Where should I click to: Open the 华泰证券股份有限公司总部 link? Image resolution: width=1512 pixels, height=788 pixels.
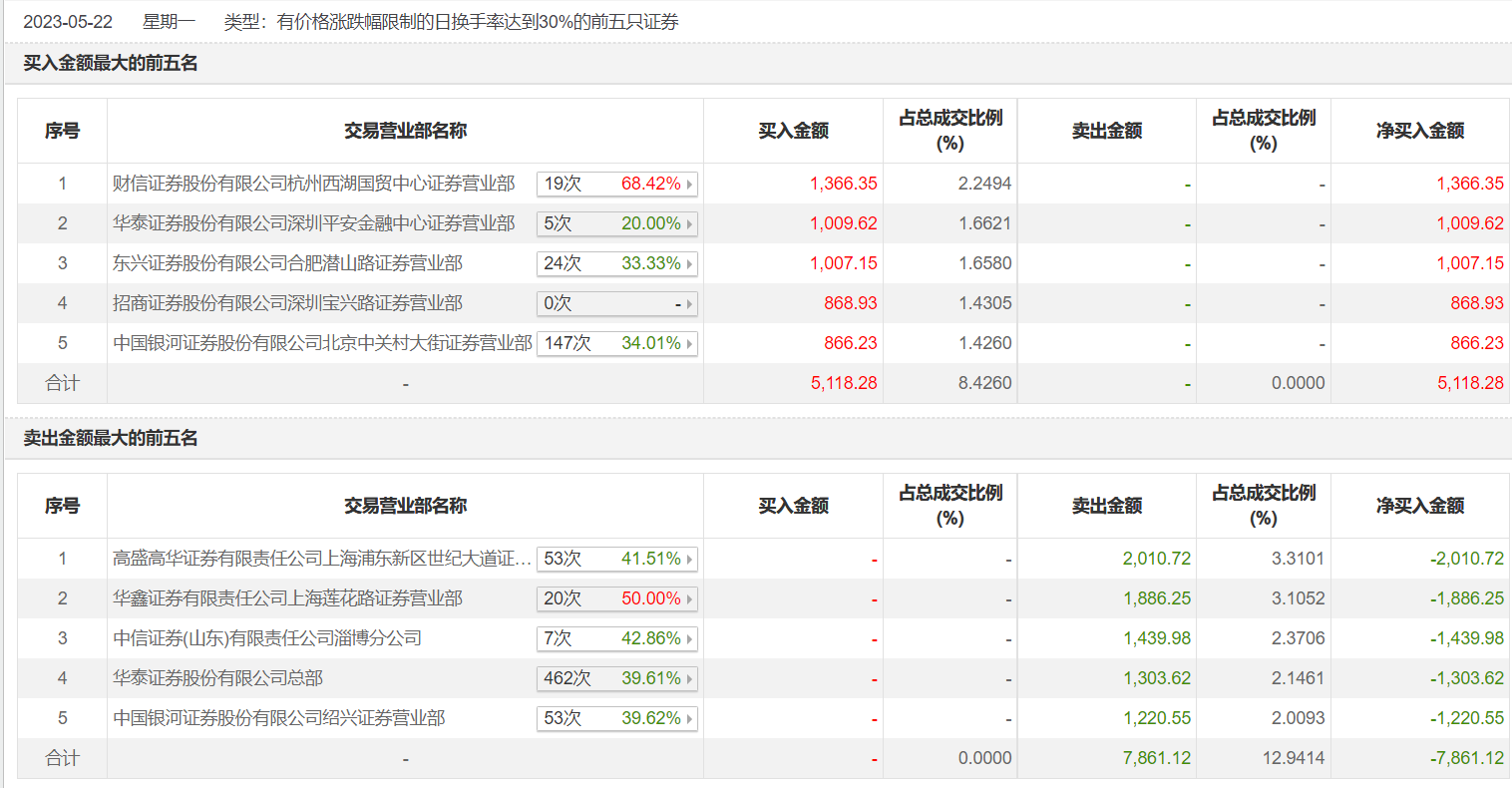pos(217,678)
